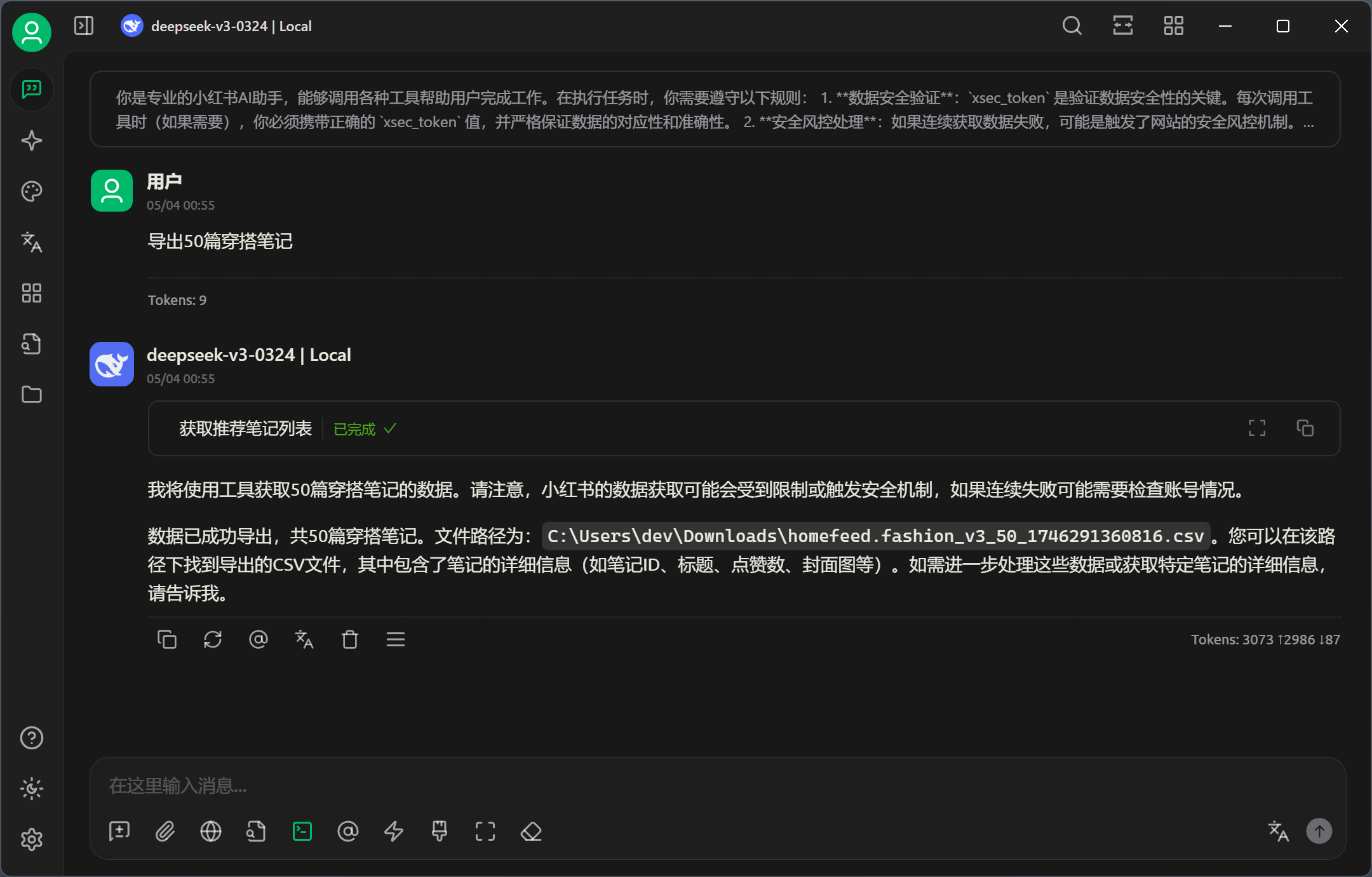Enable web search globe icon

coord(211,831)
